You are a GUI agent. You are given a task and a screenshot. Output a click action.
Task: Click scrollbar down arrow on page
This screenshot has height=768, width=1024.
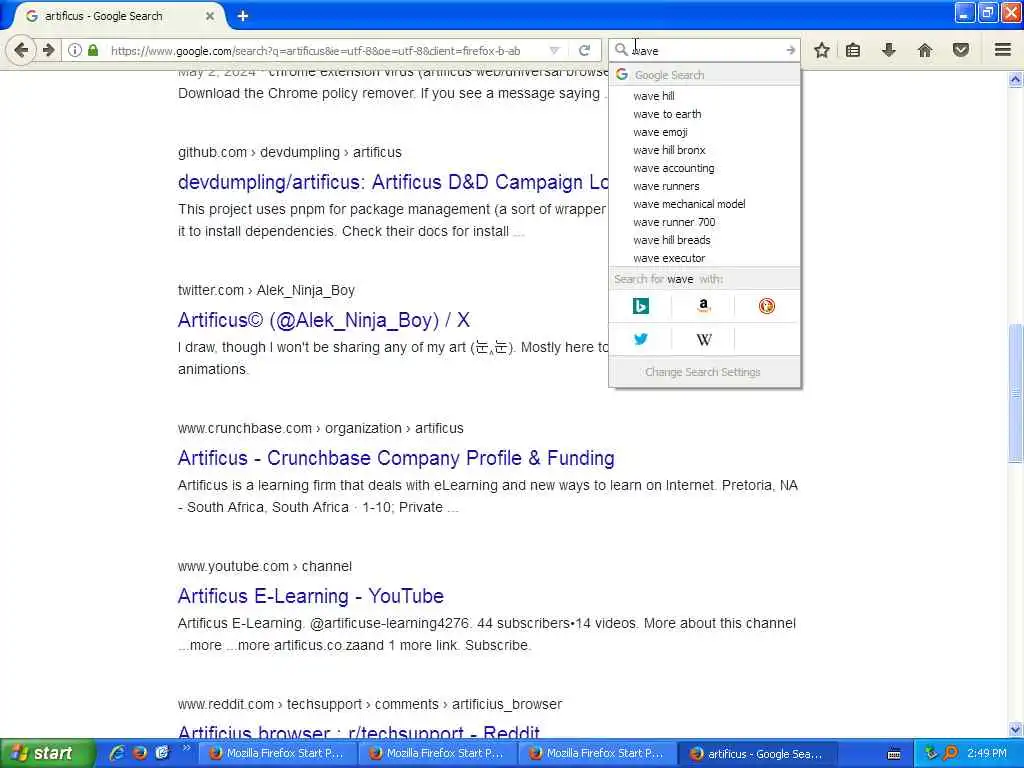(x=1016, y=729)
